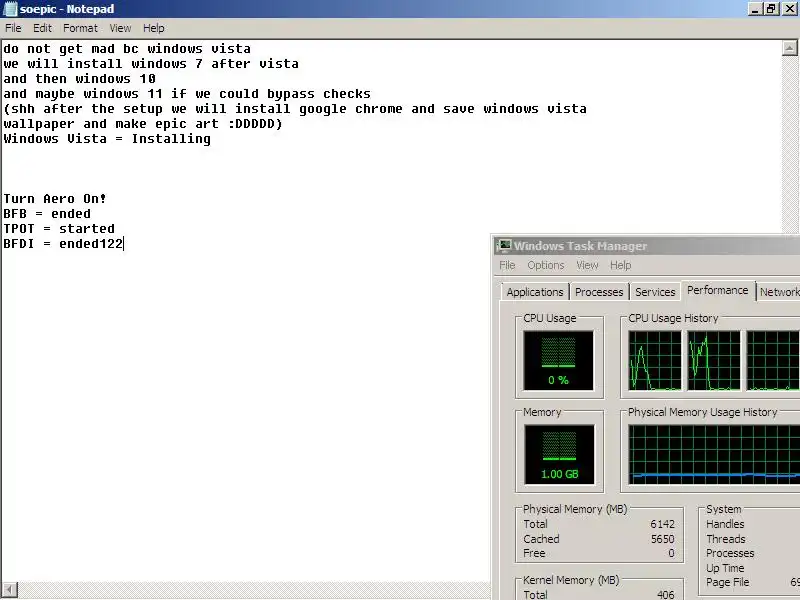This screenshot has width=800, height=600.
Task: Open the Task Manager Options menu
Action: pos(546,265)
